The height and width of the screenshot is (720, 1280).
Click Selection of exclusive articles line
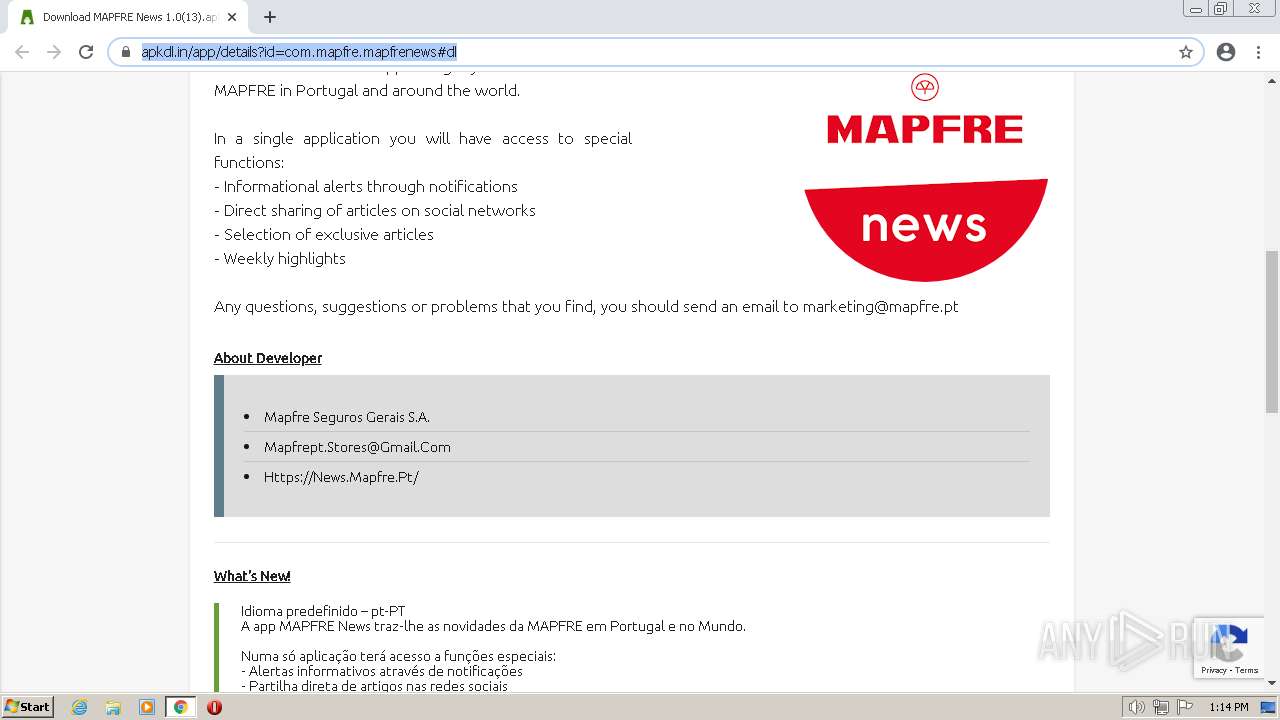tap(324, 234)
